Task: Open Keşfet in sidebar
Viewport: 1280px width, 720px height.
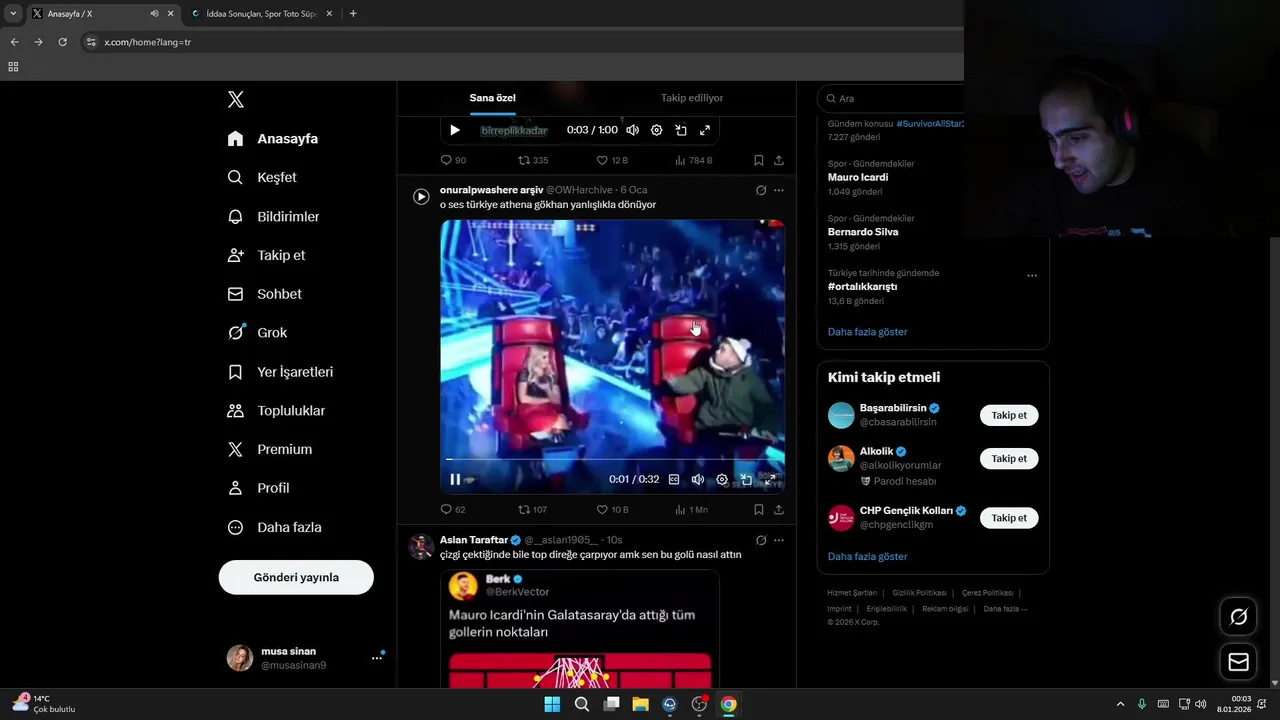Action: [x=262, y=177]
